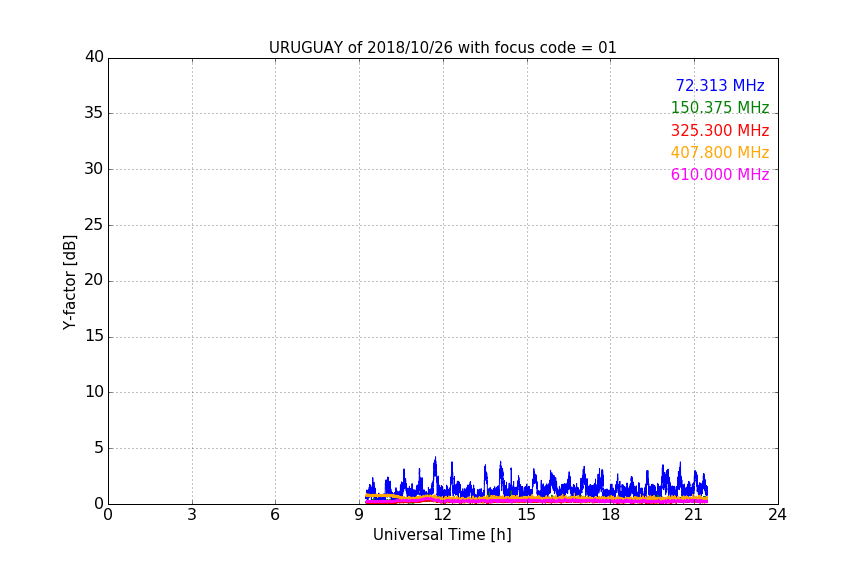Image resolution: width=864 pixels, height=576 pixels.
Task: Click the x-axis tick label 3
Action: pyautogui.click(x=192, y=515)
